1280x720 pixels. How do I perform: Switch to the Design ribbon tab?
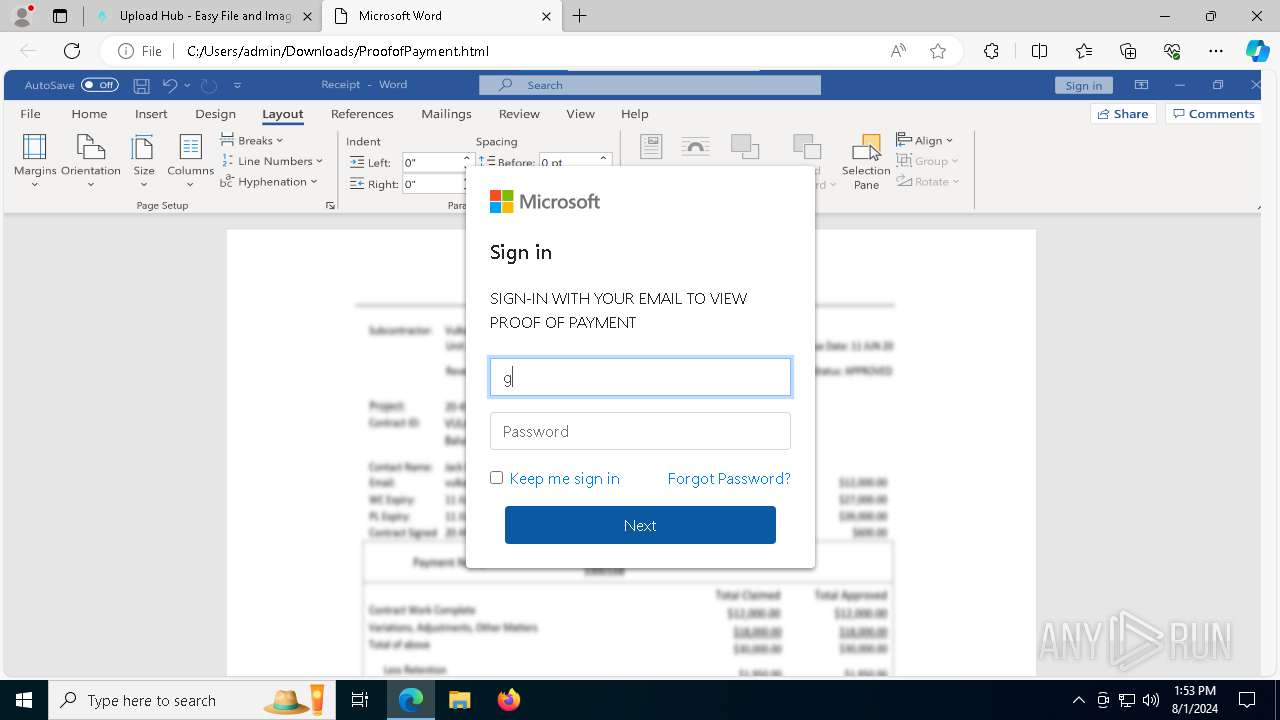tap(215, 114)
